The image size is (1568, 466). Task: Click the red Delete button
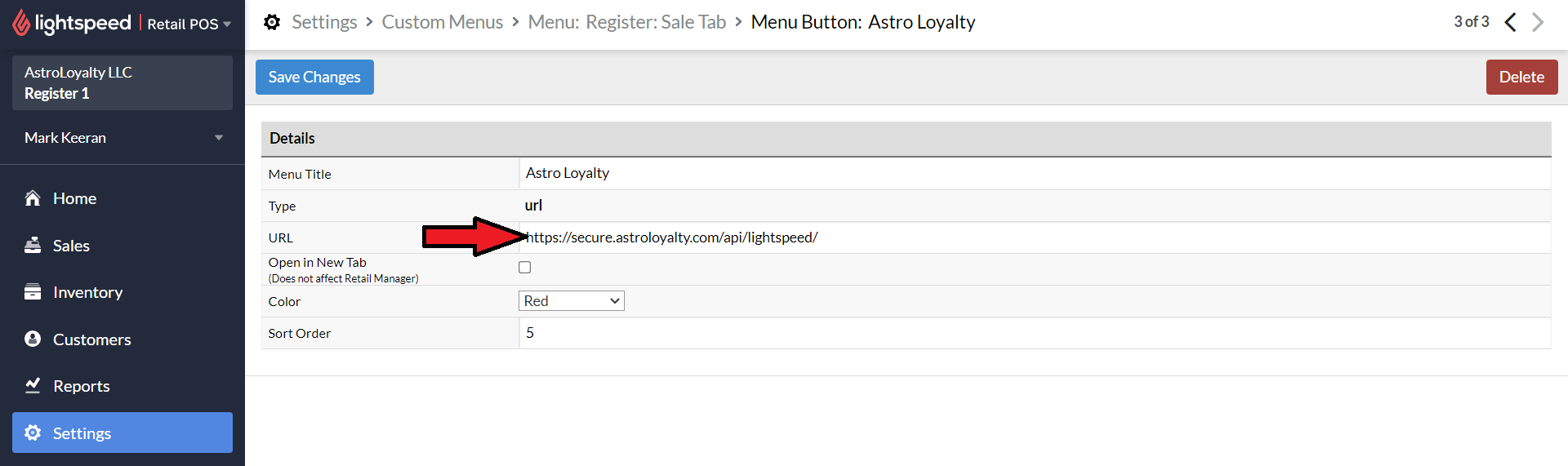point(1521,77)
